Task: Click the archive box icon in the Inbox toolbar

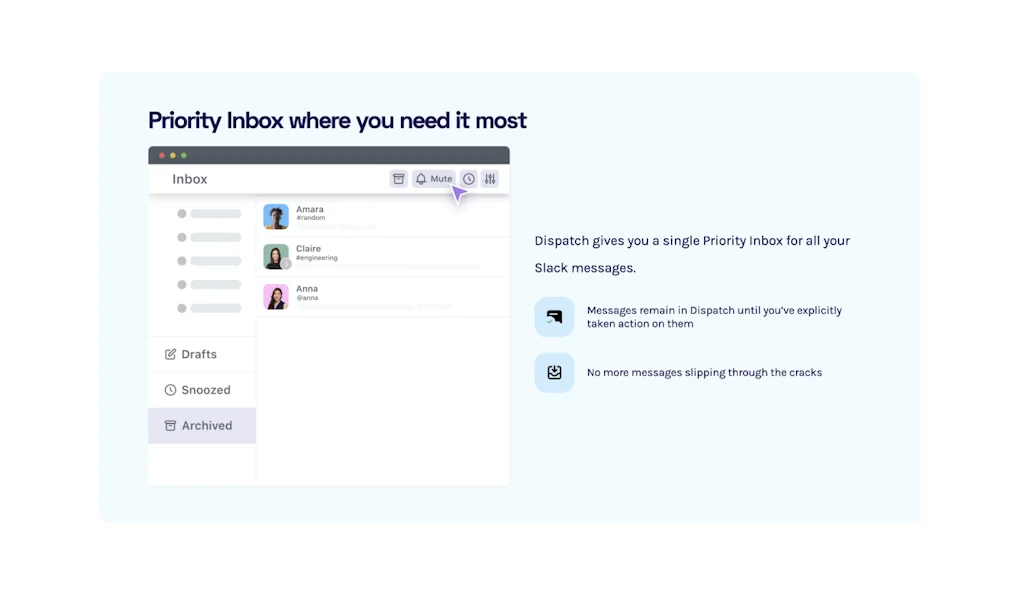Action: [398, 179]
